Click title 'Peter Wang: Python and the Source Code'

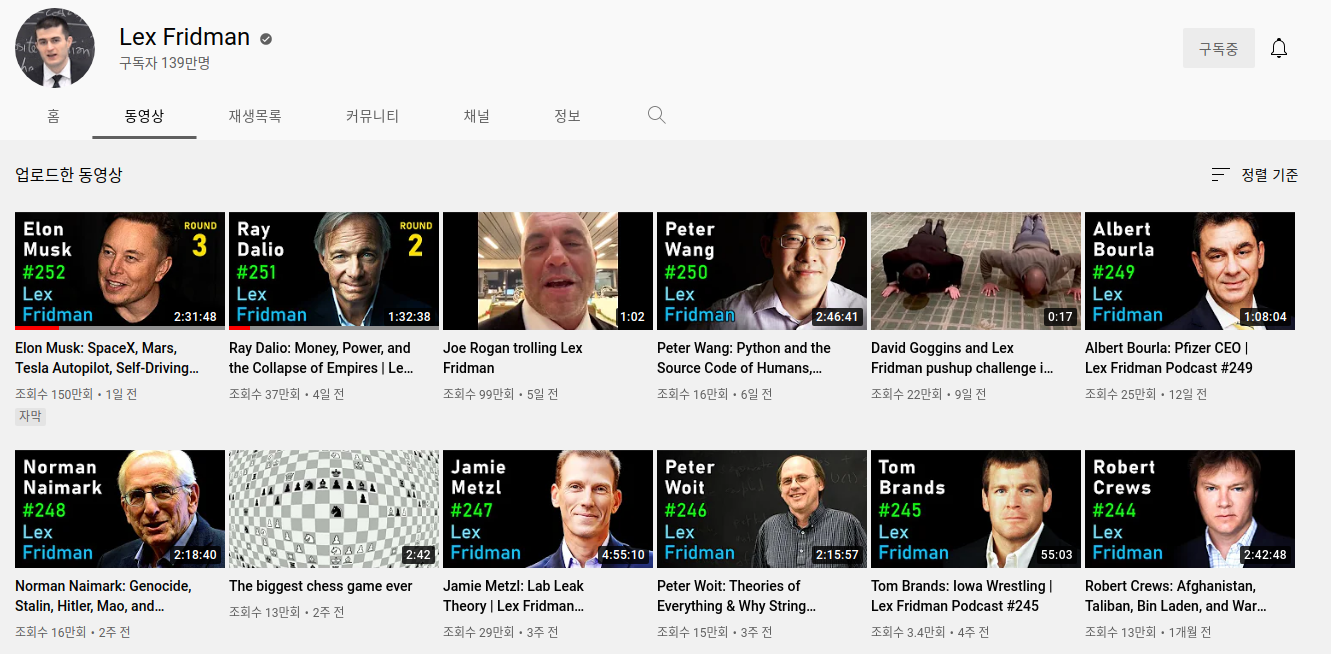(x=744, y=358)
